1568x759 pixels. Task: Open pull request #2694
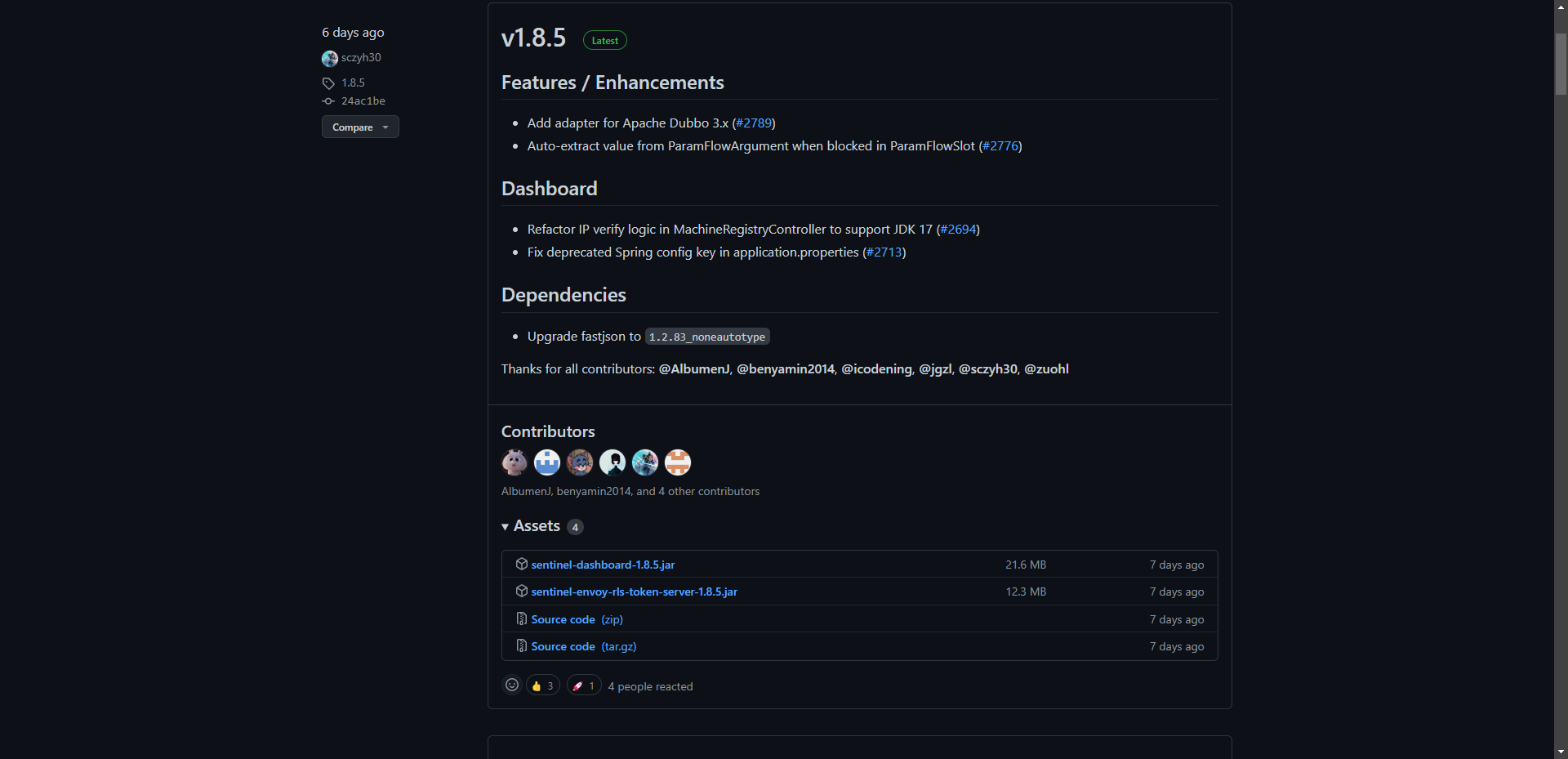coord(958,229)
